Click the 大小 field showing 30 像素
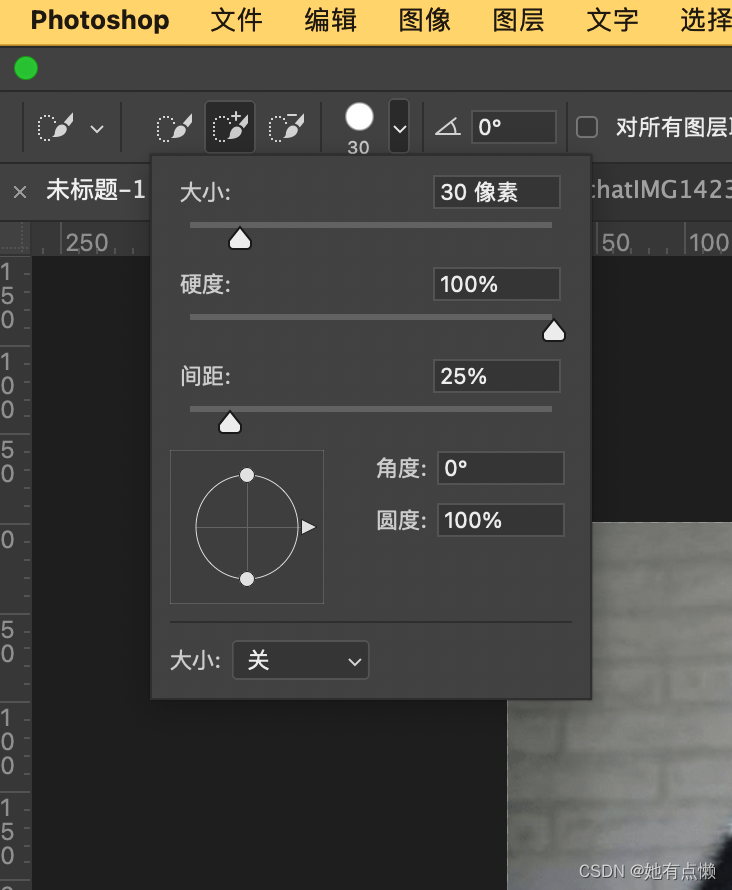The image size is (732, 890). point(497,192)
